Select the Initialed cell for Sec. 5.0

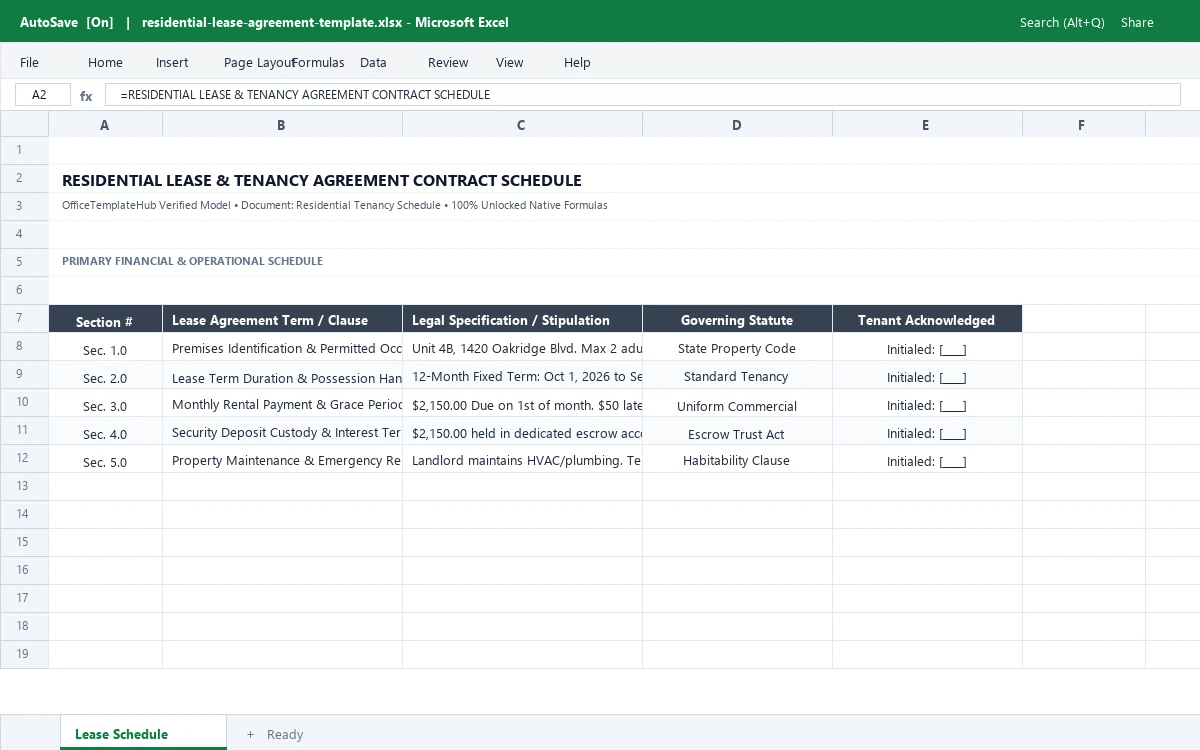coord(927,459)
